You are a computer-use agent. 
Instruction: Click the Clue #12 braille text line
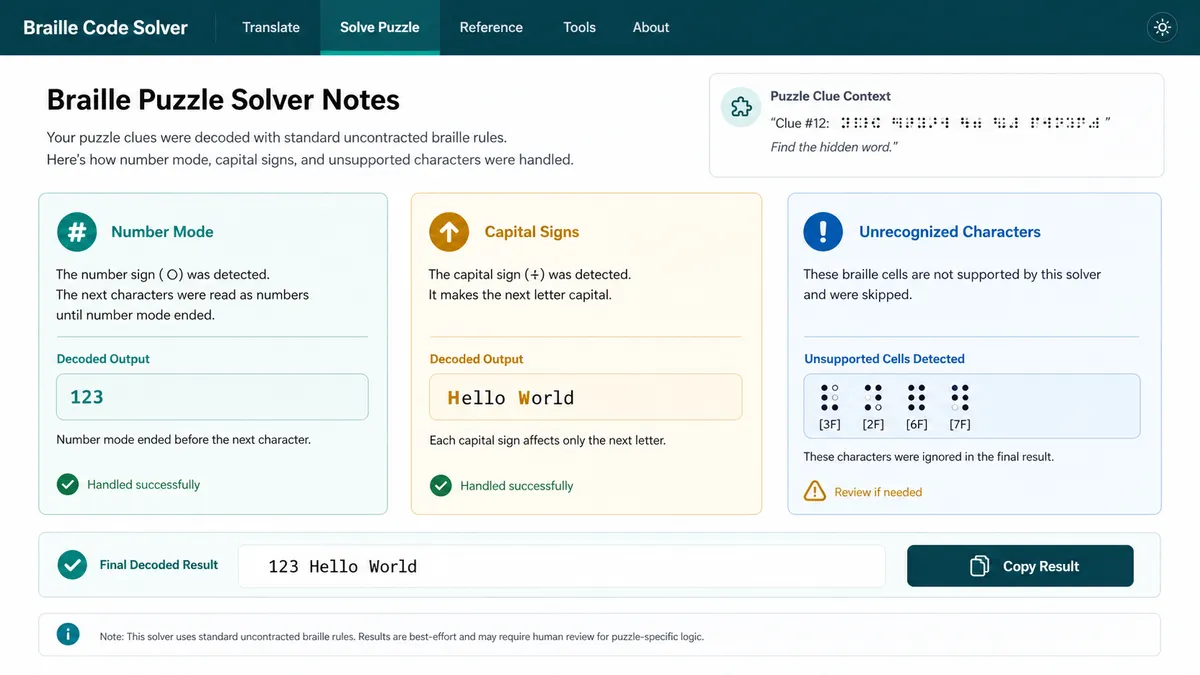click(x=941, y=122)
